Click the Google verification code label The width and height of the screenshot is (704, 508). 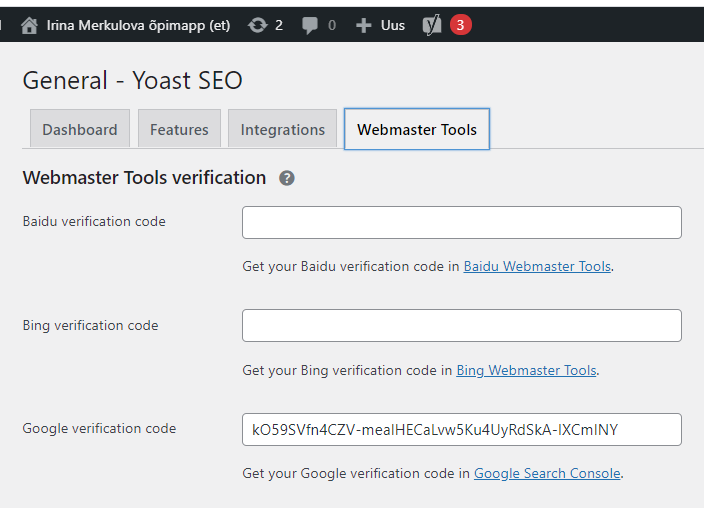pyautogui.click(x=99, y=428)
